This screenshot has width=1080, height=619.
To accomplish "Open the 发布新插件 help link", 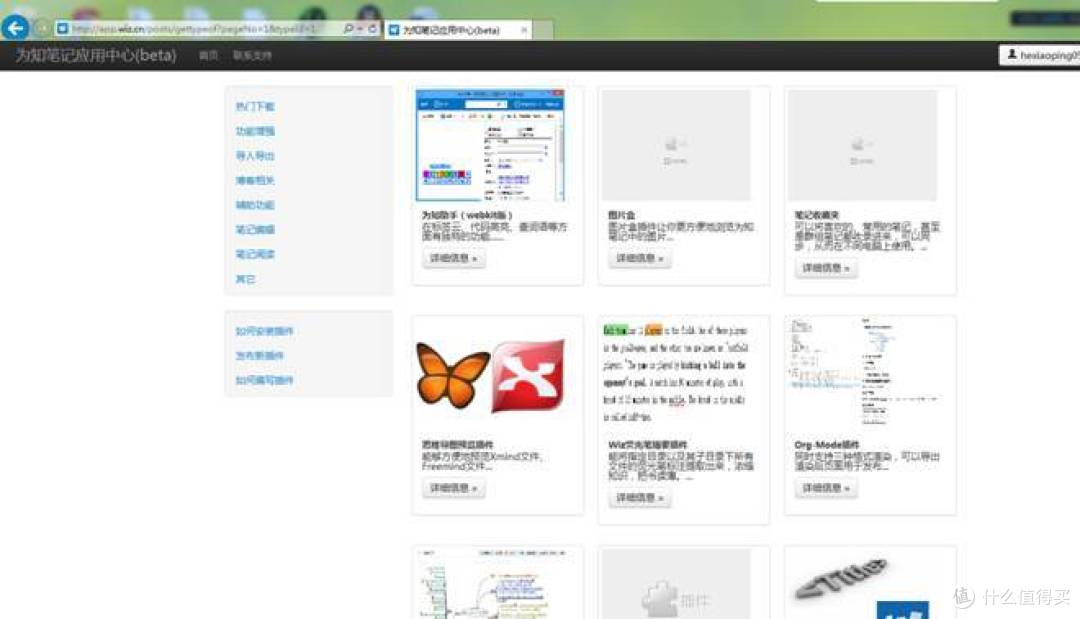I will (x=260, y=356).
